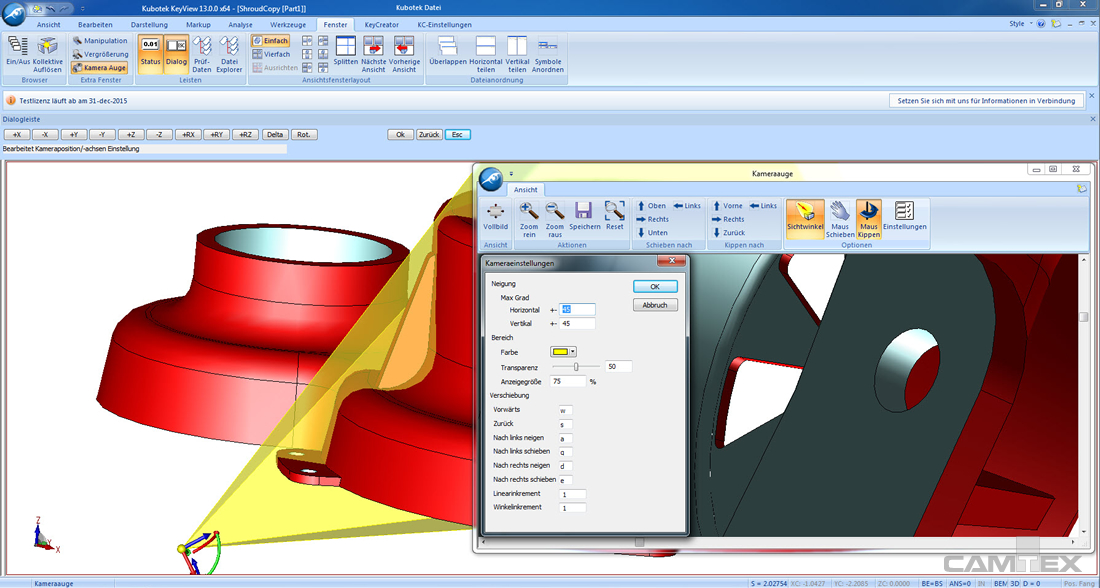Viewport: 1100px width, 588px height.
Task: Adjust the Transparenz slider handle
Action: coord(576,367)
